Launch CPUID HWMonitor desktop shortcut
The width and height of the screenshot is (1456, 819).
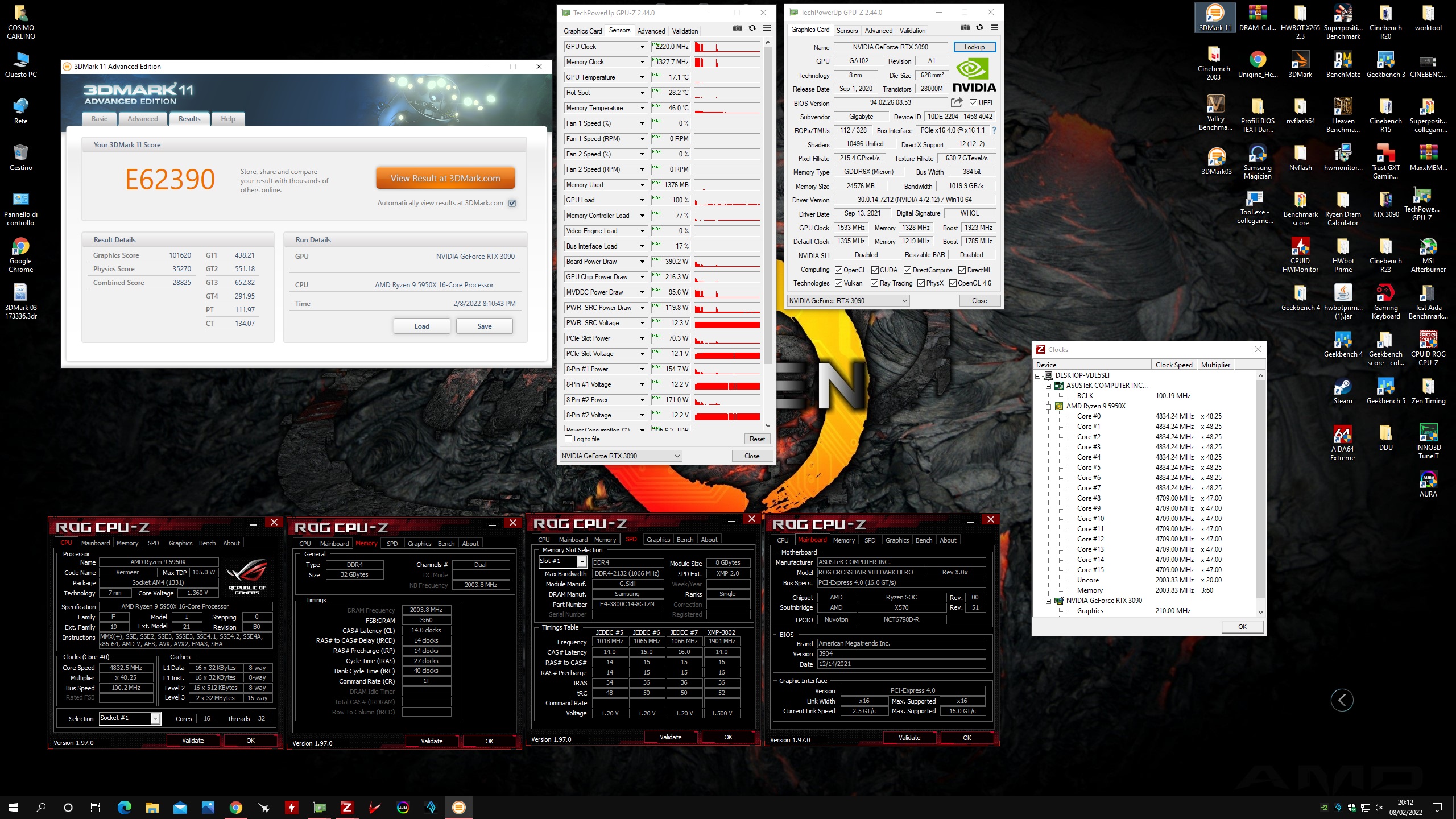tap(1300, 255)
